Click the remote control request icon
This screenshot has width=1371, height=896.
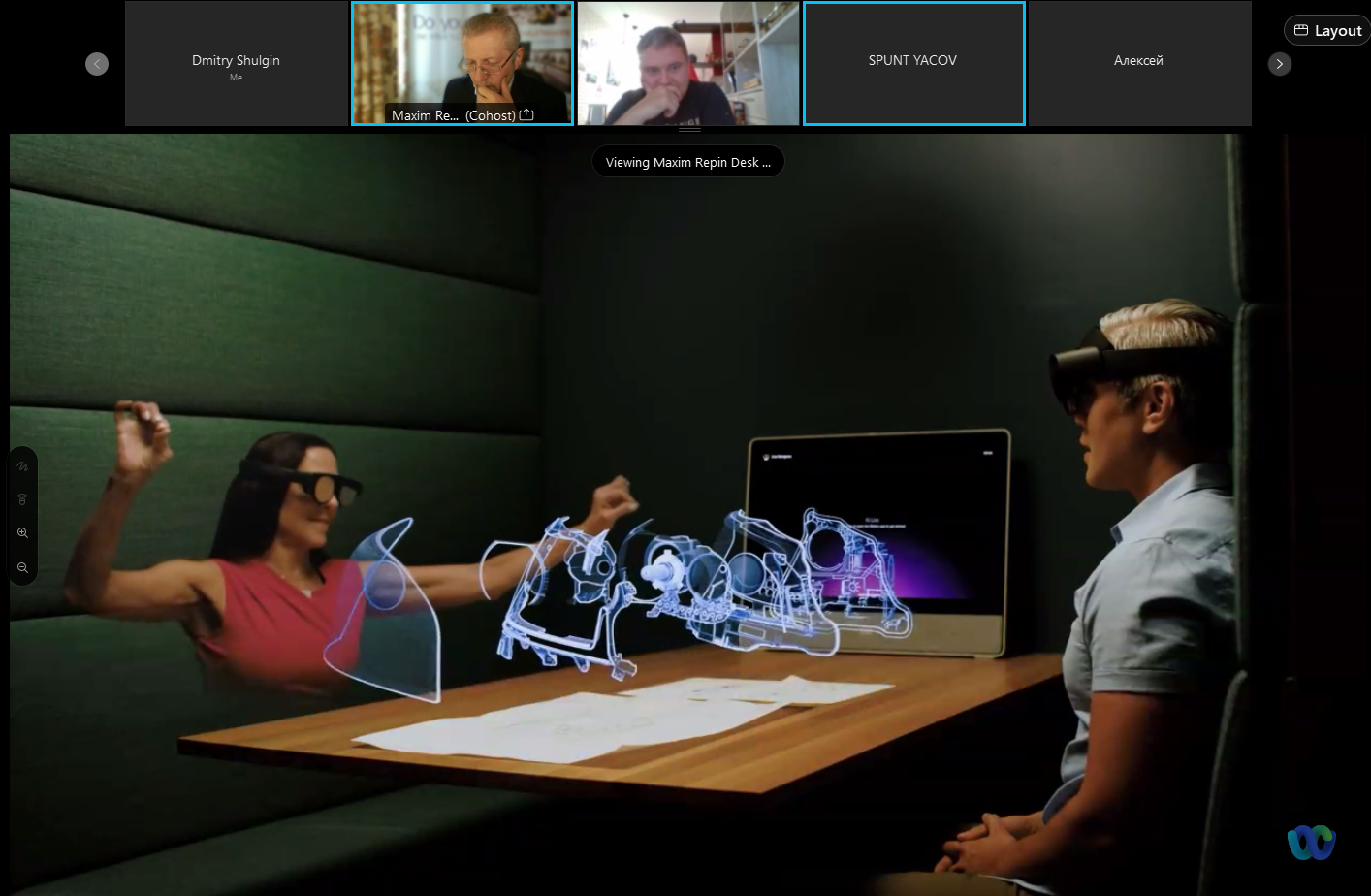pyautogui.click(x=22, y=499)
